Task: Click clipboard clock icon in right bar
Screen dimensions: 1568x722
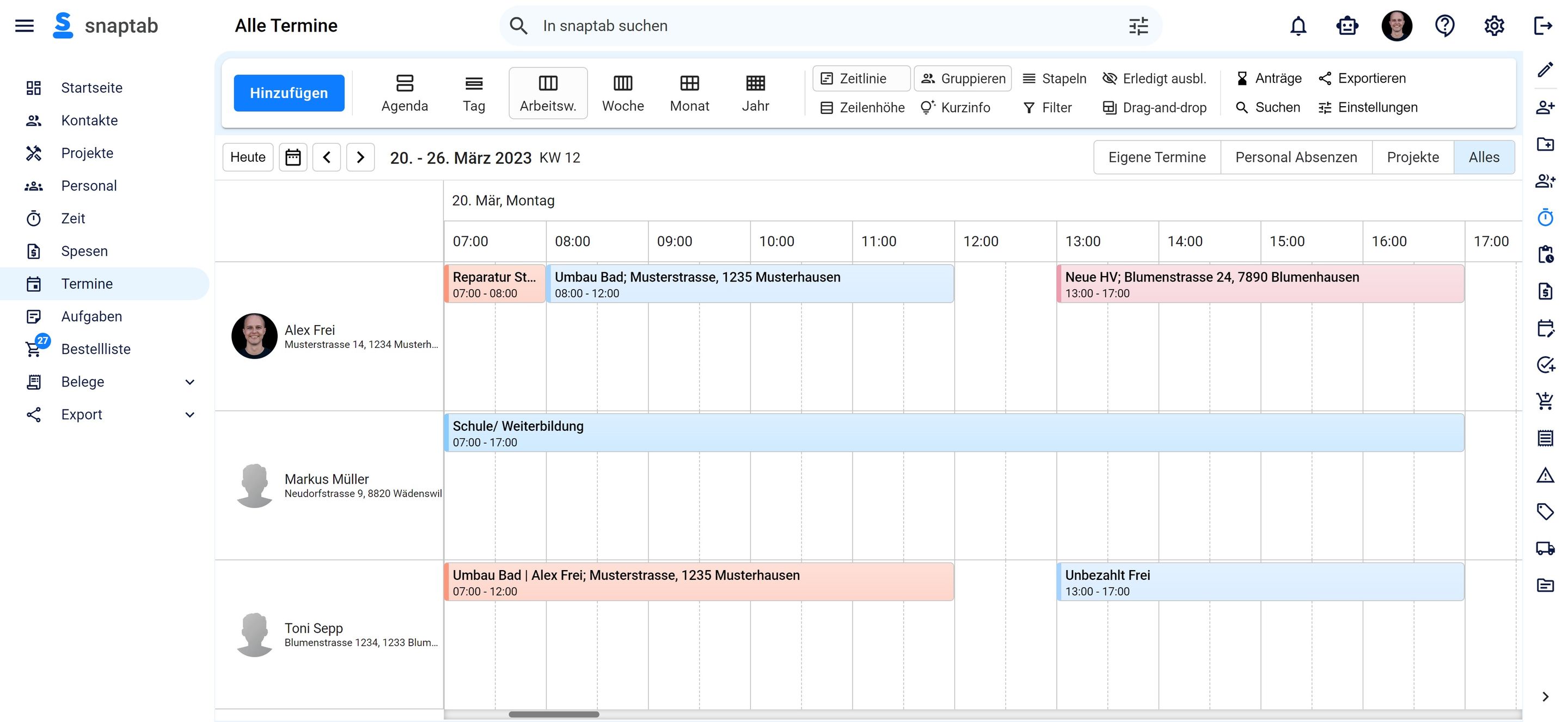Action: (1545, 254)
